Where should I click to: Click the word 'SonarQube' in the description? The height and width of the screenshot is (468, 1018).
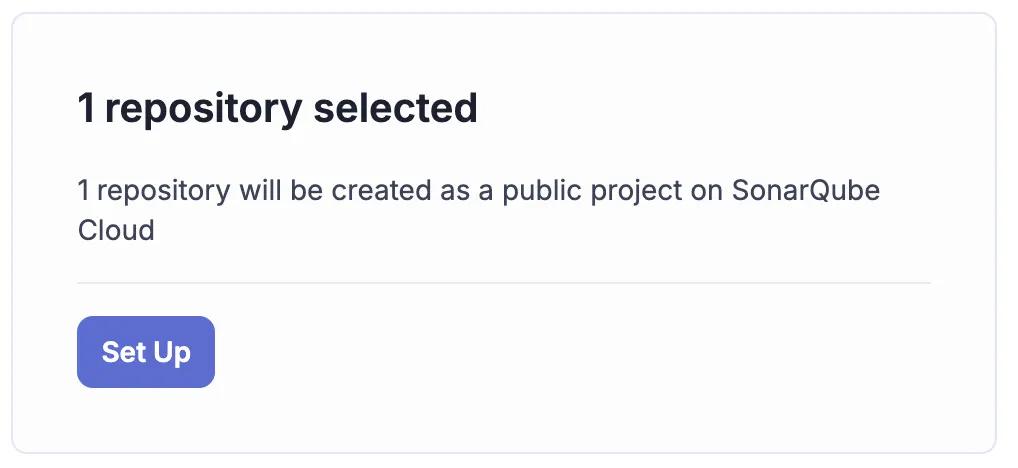pyautogui.click(x=806, y=191)
